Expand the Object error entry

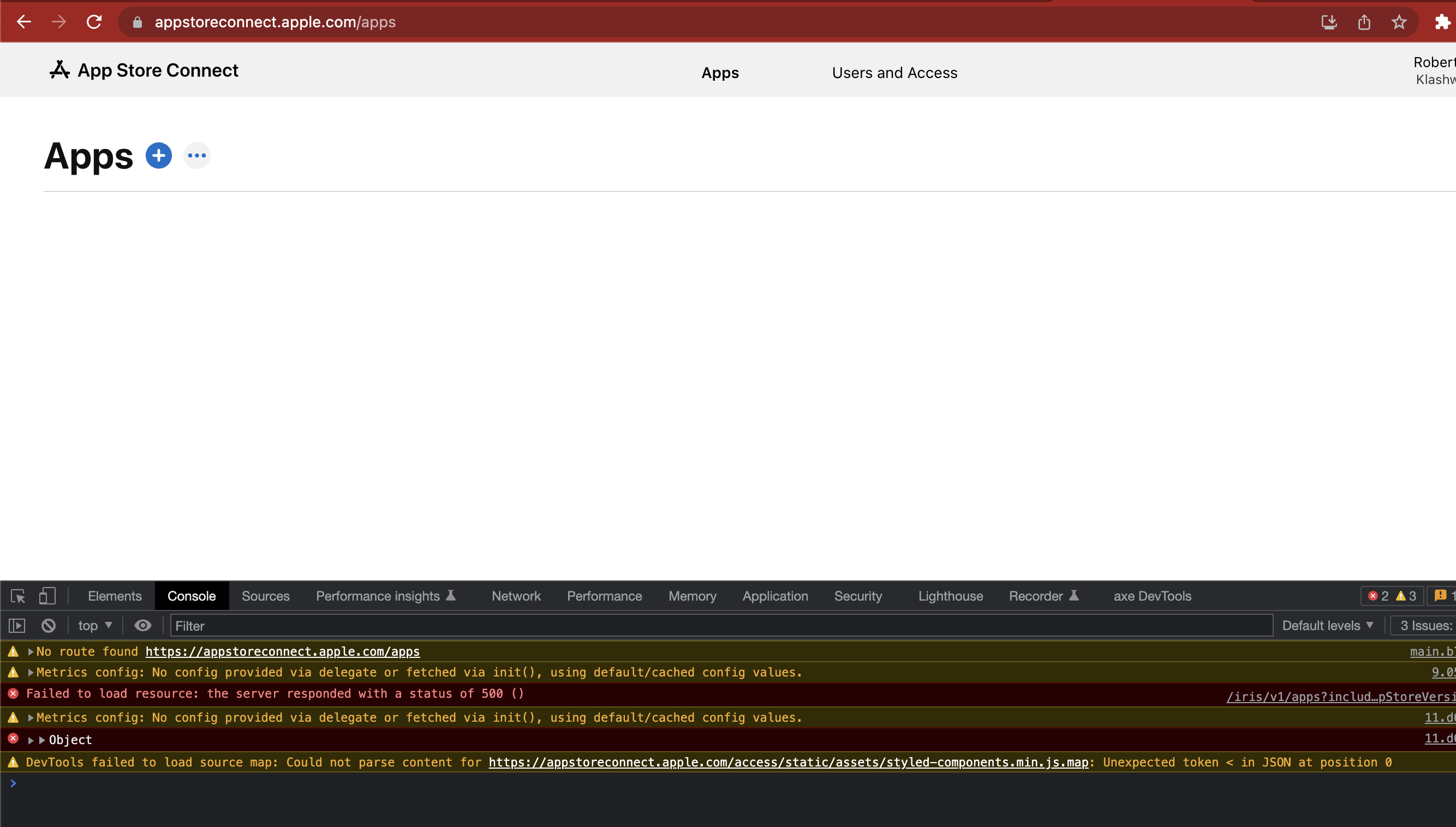pos(31,740)
